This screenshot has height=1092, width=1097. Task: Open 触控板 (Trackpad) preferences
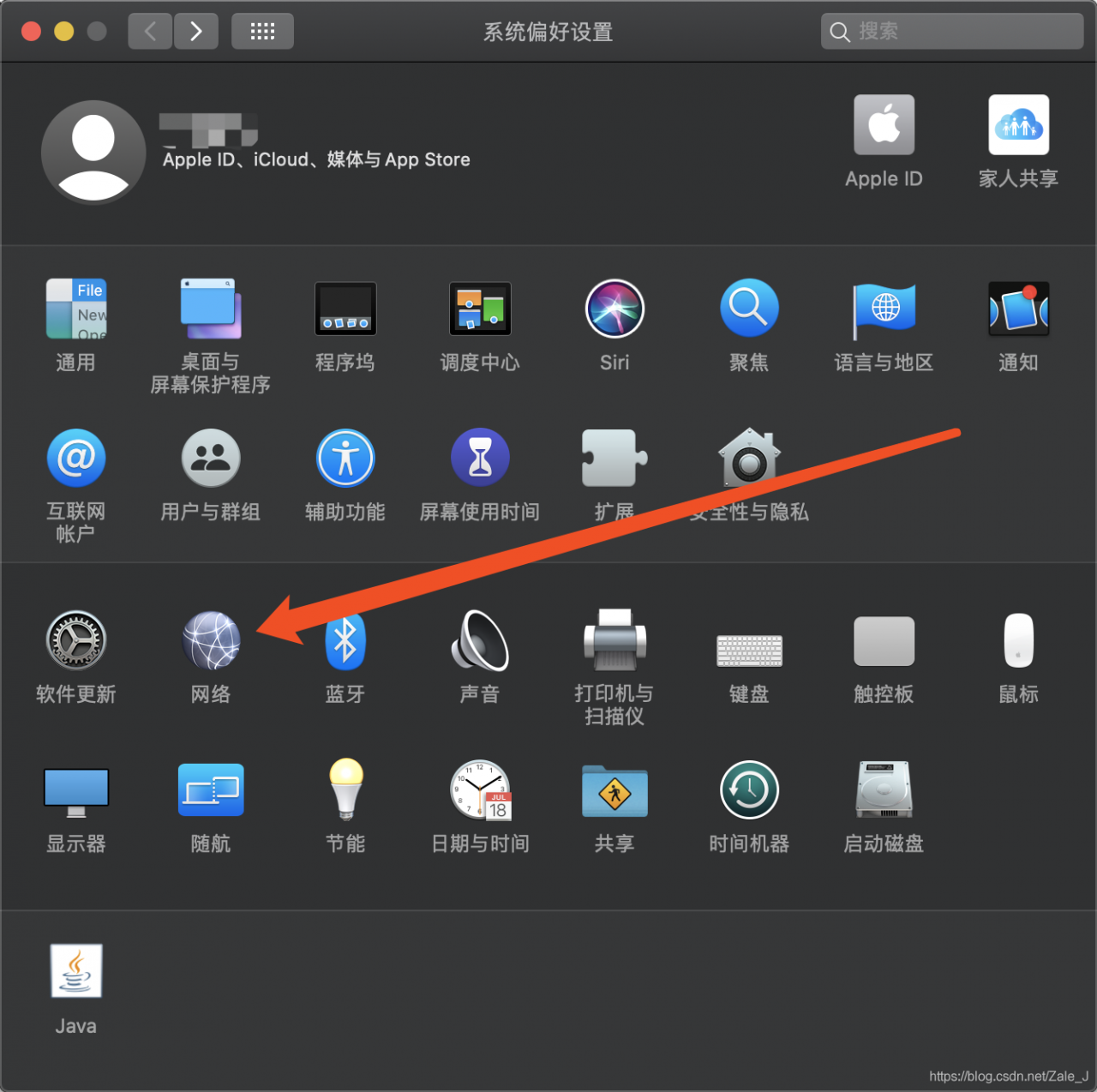pyautogui.click(x=884, y=640)
